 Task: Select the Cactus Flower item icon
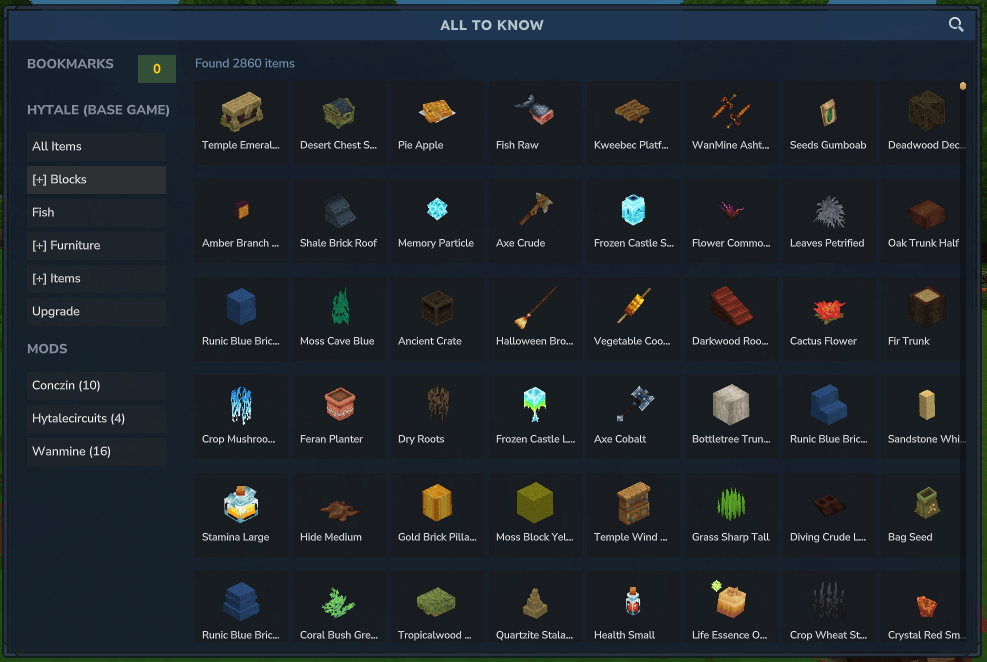pyautogui.click(x=828, y=310)
